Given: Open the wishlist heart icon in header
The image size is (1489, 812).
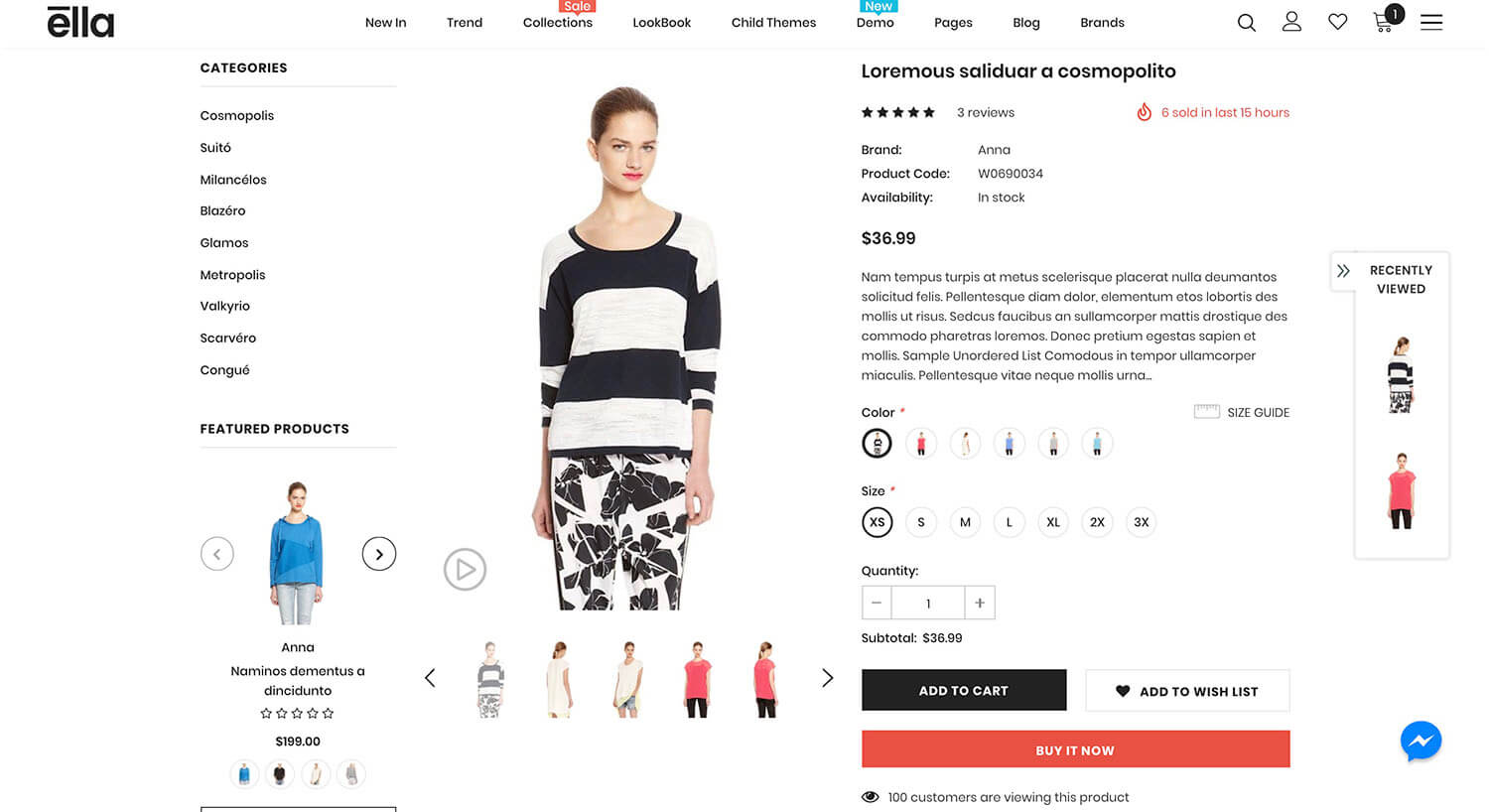Looking at the screenshot, I should coord(1338,22).
